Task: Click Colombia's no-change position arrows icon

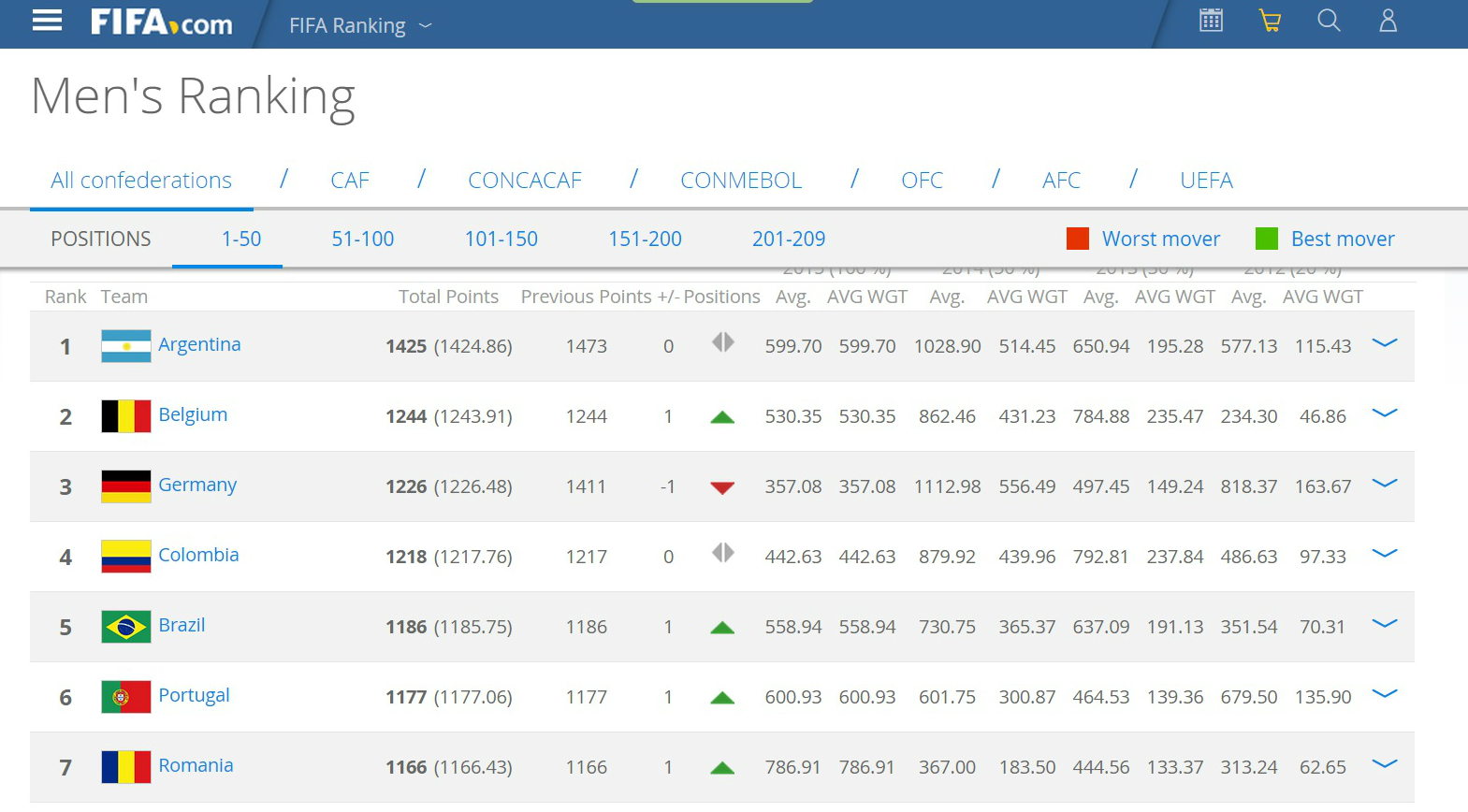Action: point(722,554)
